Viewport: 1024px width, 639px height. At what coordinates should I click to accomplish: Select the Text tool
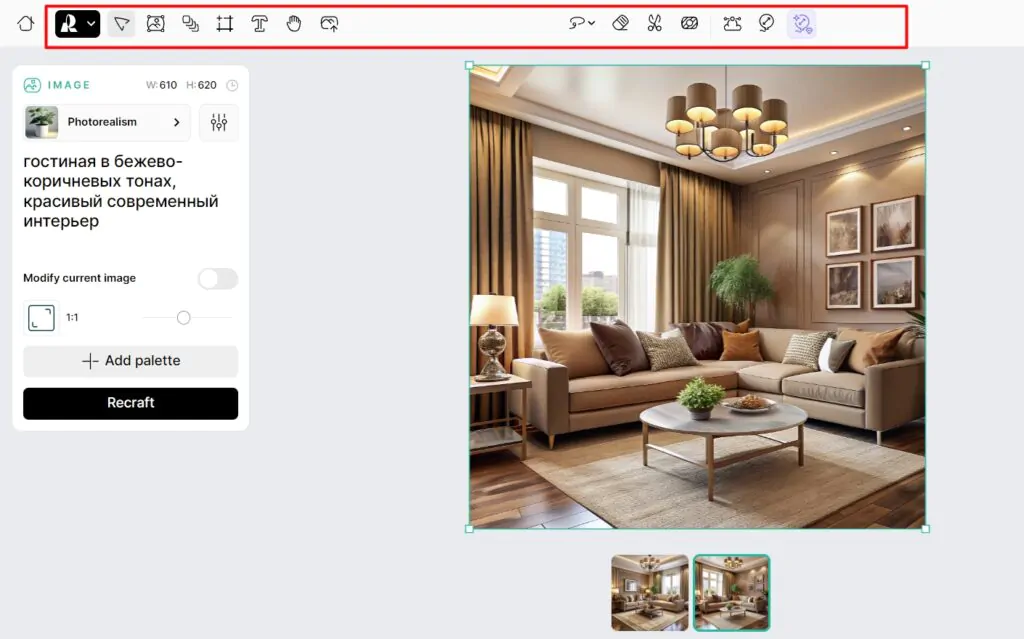[259, 24]
